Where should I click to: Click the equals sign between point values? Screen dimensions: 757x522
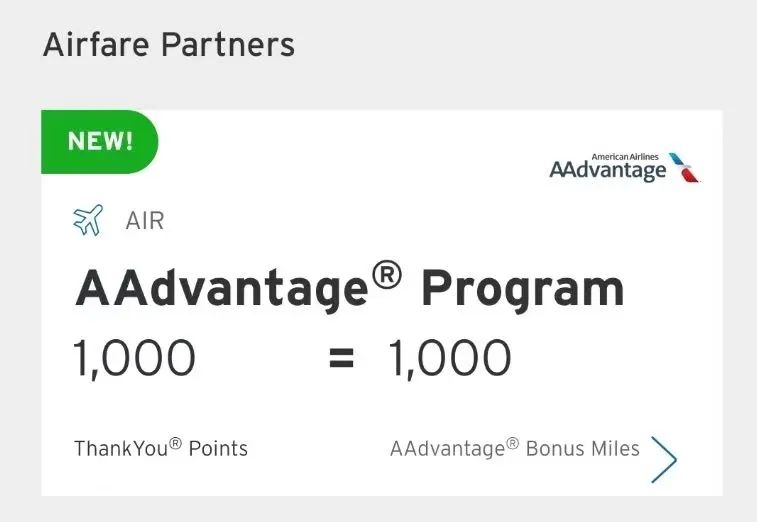pos(342,358)
